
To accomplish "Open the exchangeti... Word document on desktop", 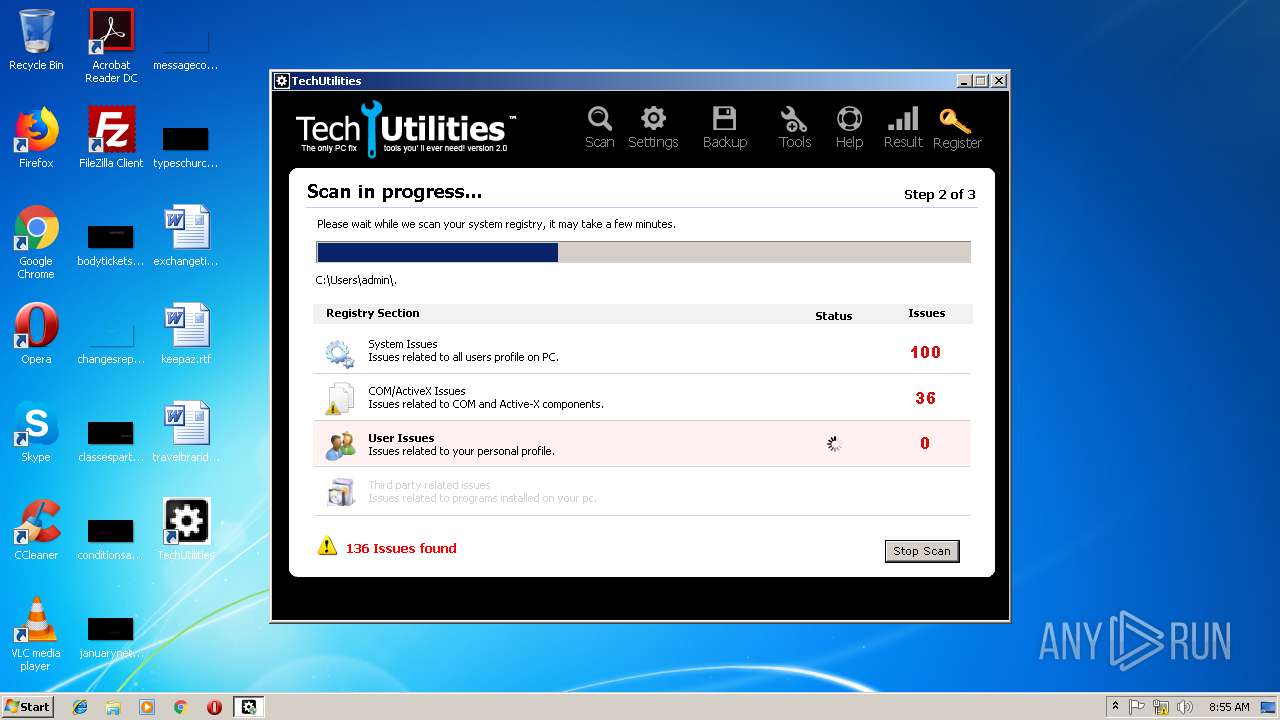I will tap(186, 236).
